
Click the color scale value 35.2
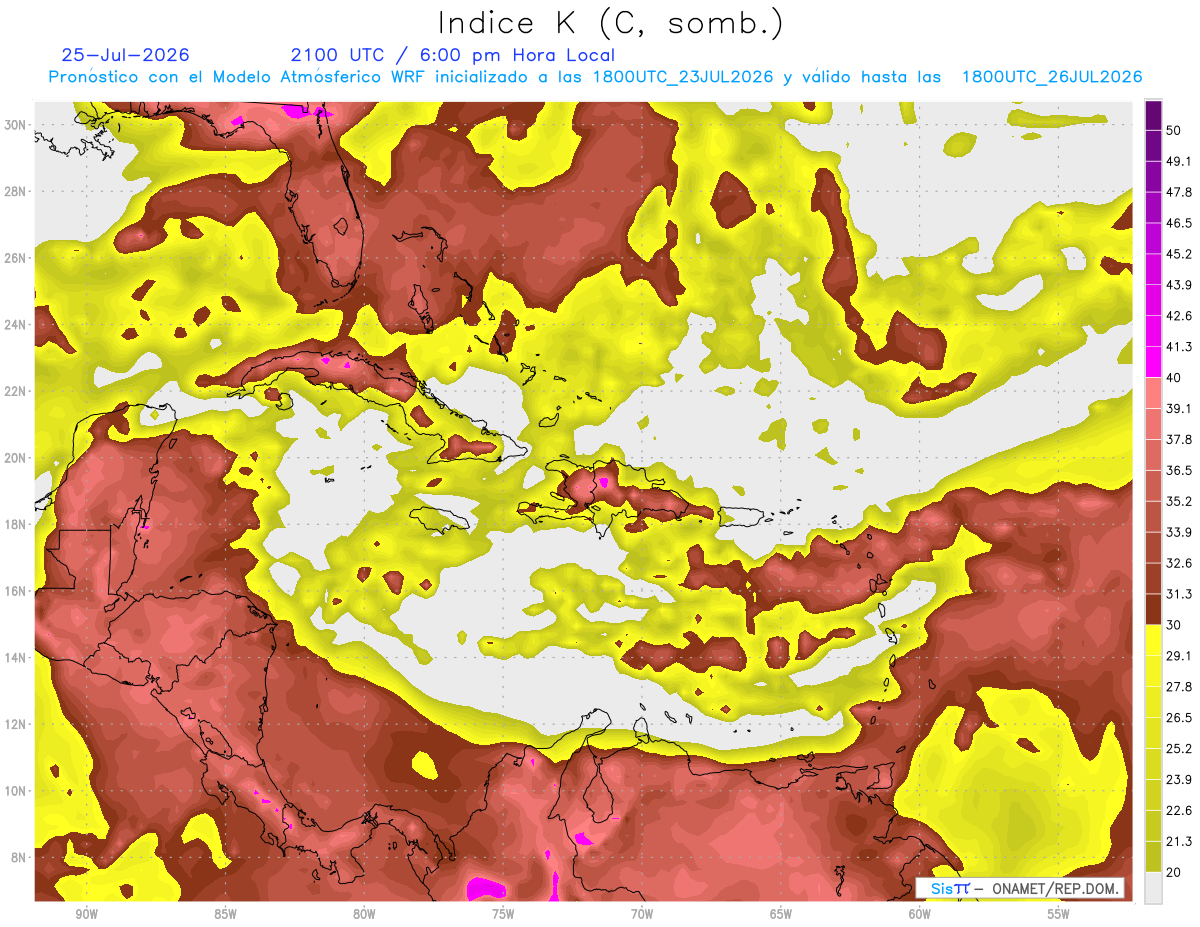pyautogui.click(x=1179, y=501)
